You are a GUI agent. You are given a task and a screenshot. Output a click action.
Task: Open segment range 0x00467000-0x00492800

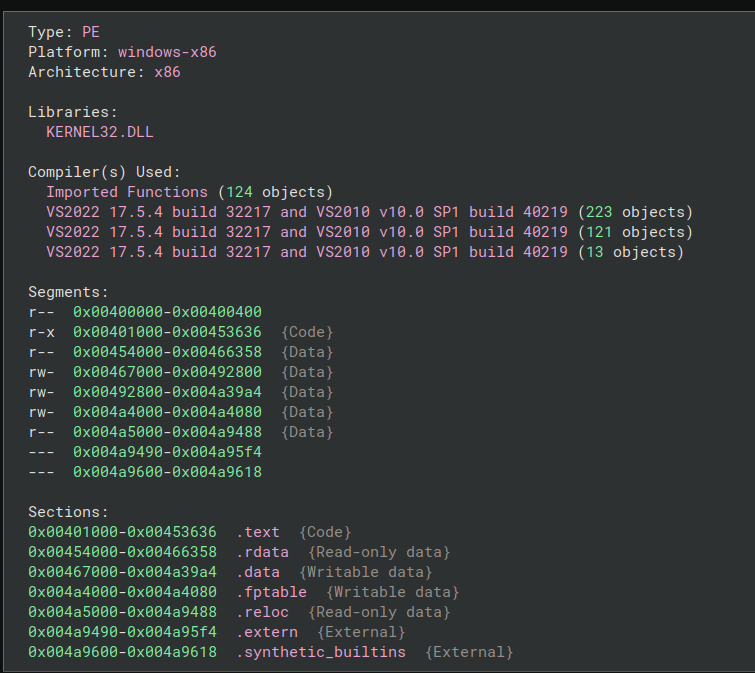[167, 372]
